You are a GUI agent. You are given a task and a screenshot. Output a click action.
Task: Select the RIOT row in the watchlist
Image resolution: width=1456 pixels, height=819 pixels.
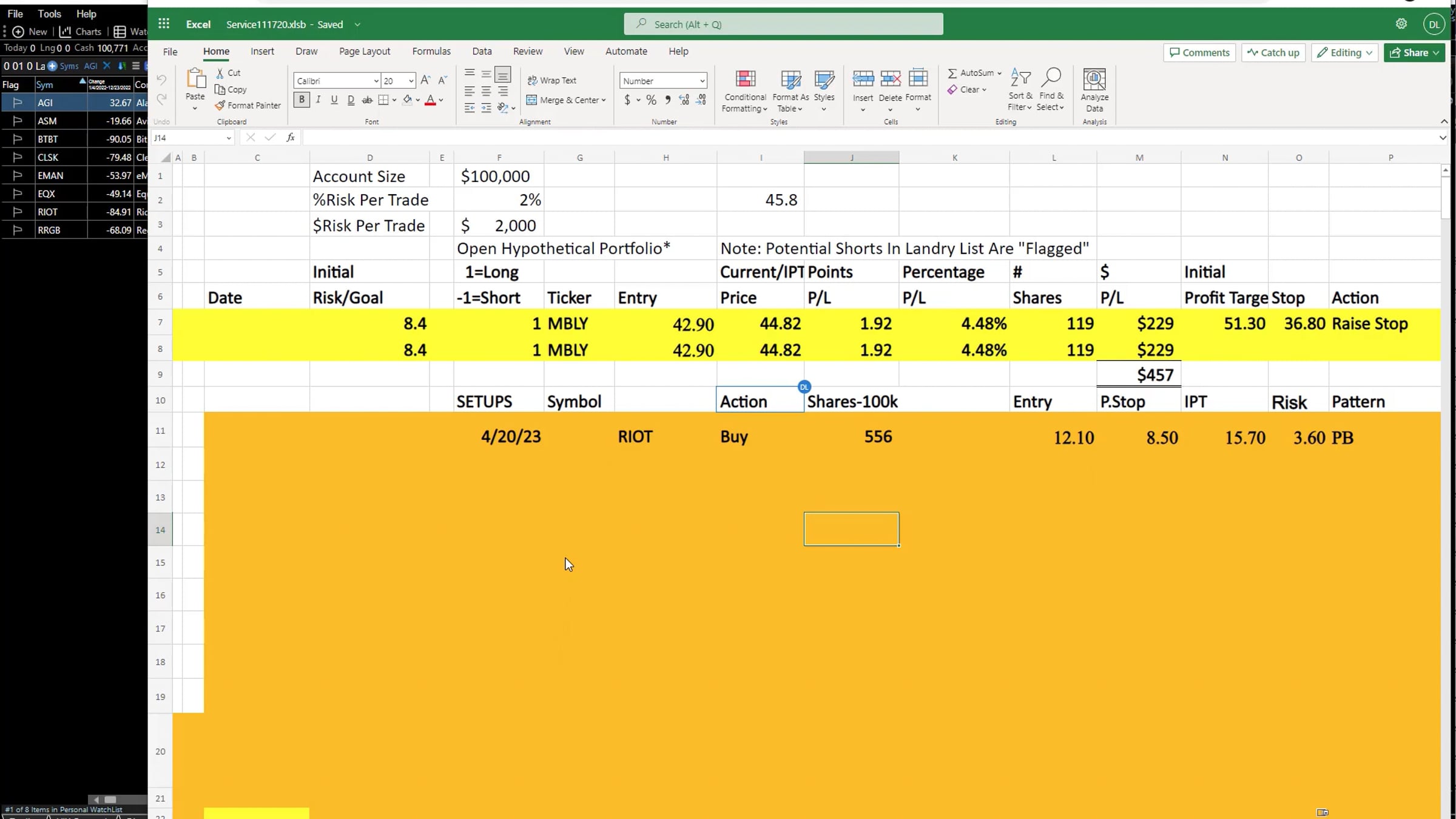74,212
